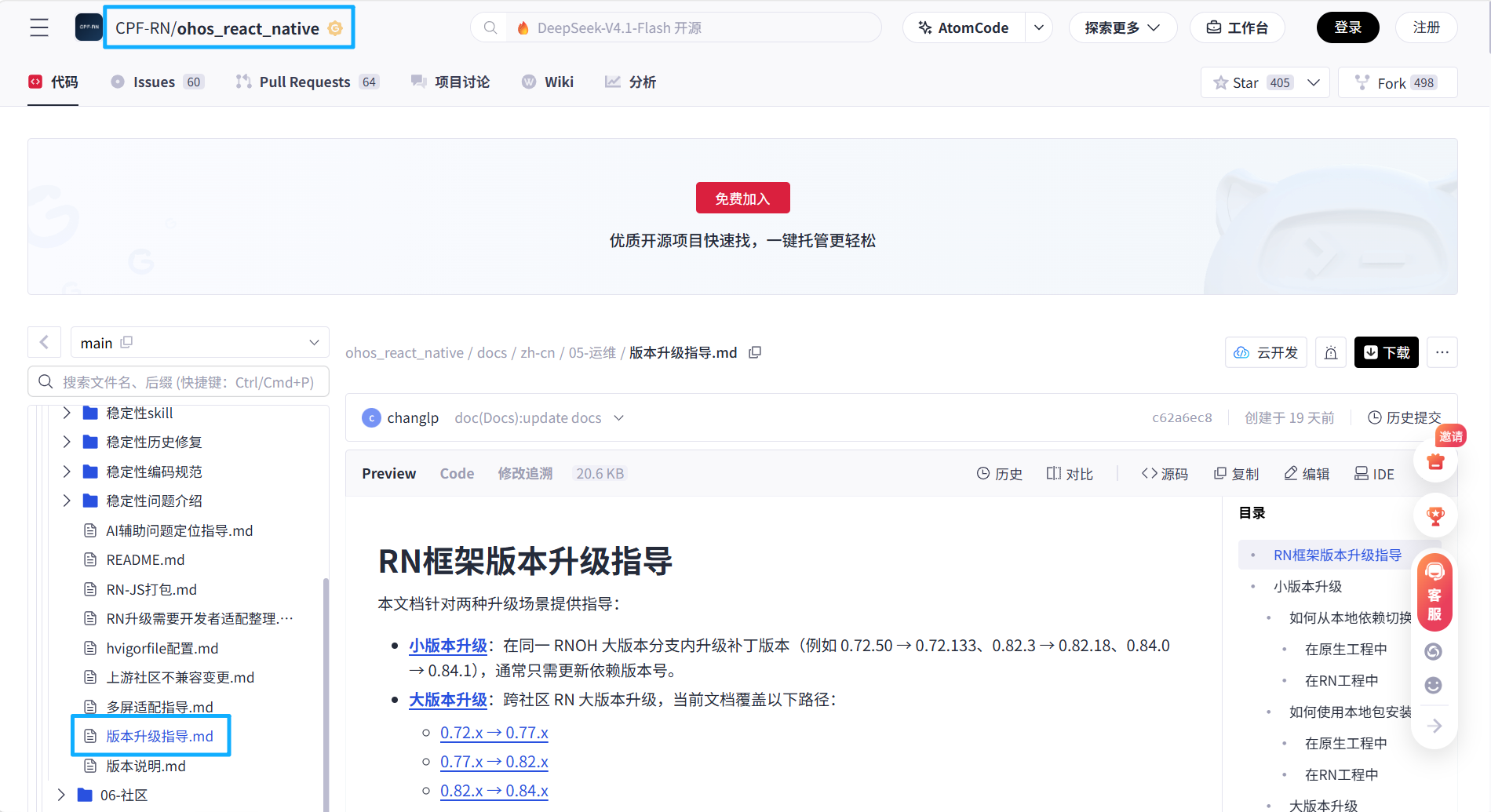Expand the Star options dropdown

pos(1314,82)
